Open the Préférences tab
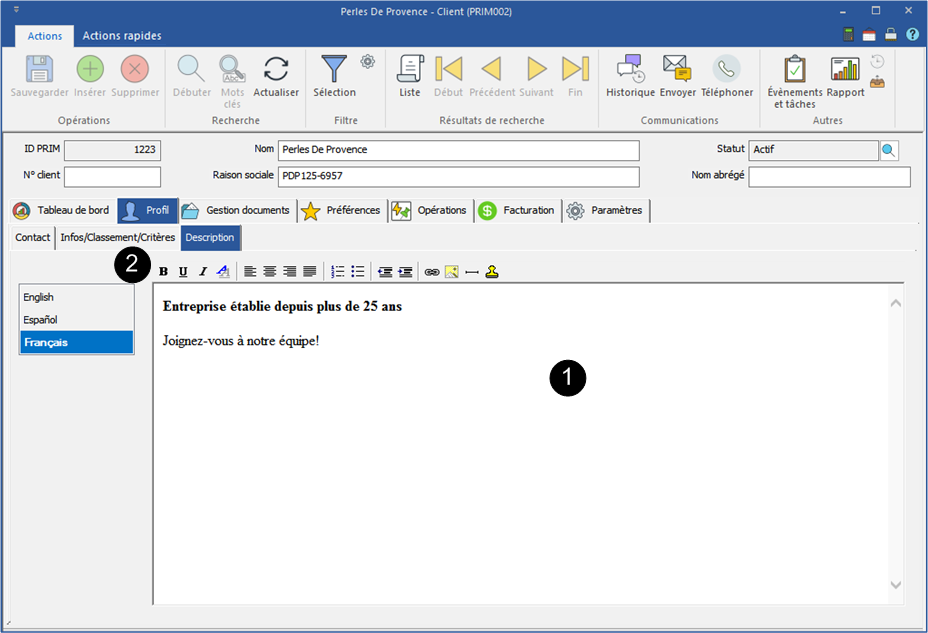The image size is (928, 633). pos(341,211)
